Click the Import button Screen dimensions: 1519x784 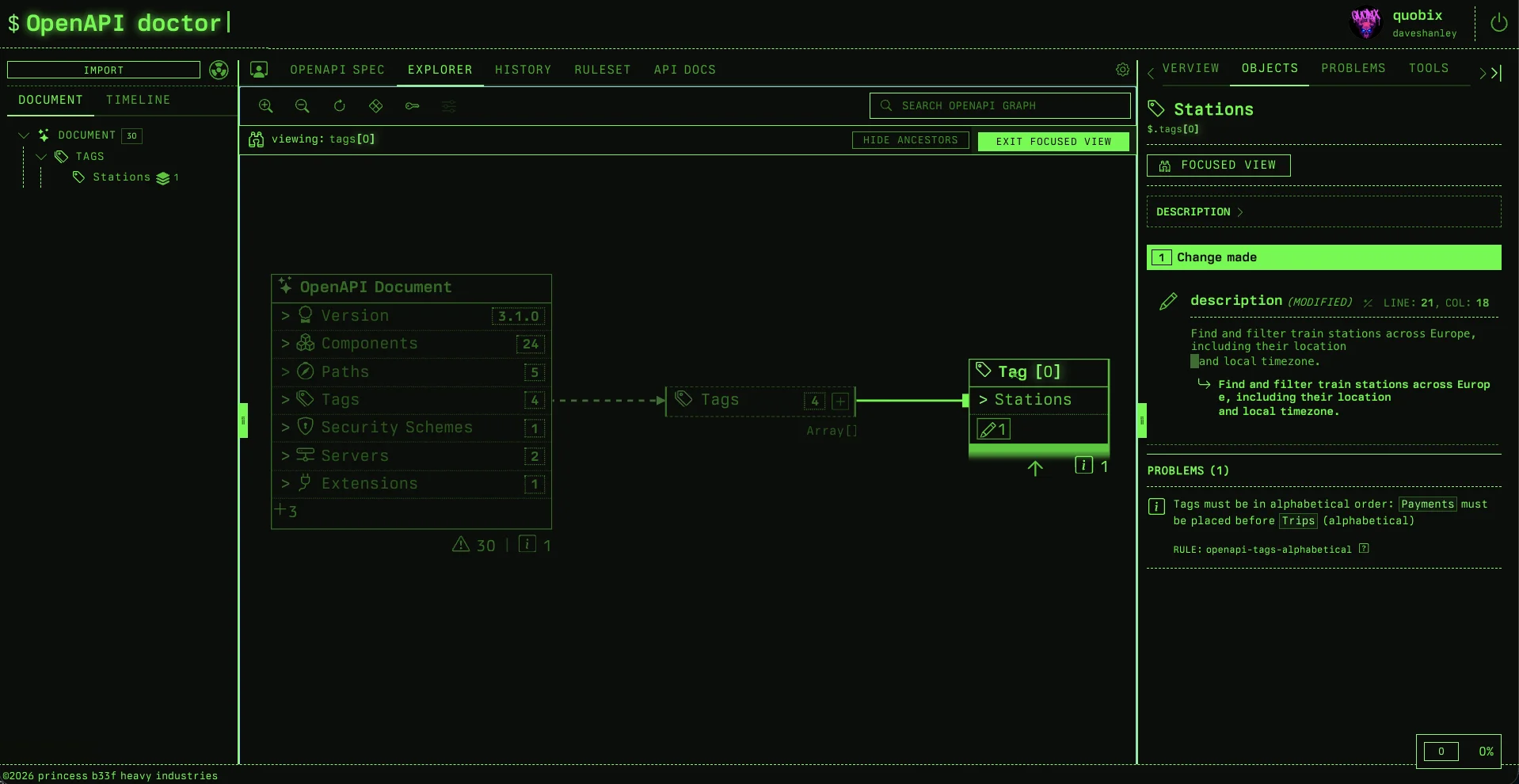104,70
